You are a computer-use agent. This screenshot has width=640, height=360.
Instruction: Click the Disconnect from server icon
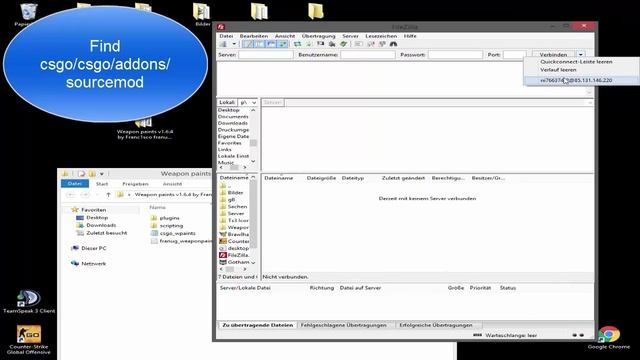332,44
